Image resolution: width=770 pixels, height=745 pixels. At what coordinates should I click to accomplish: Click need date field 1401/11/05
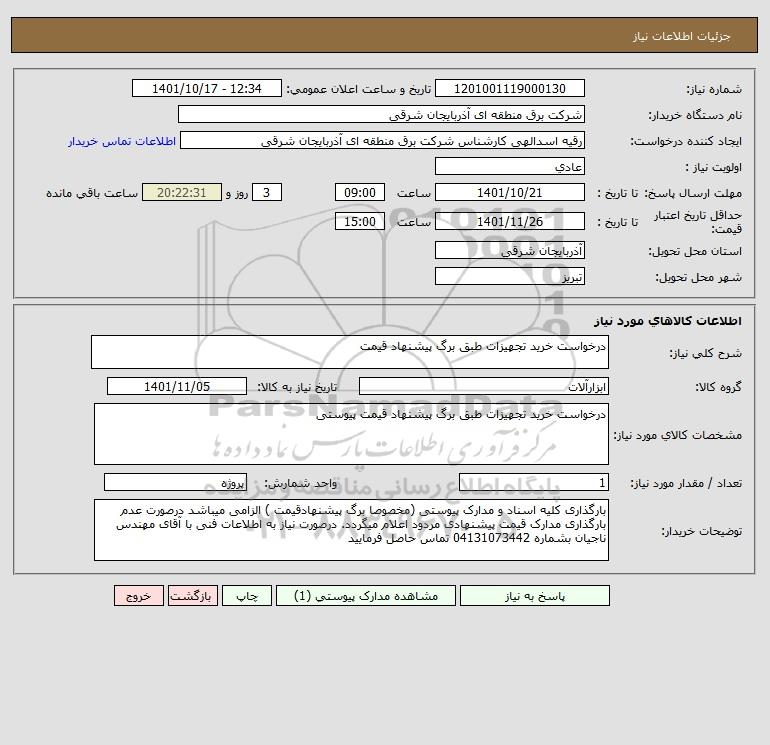(177, 386)
